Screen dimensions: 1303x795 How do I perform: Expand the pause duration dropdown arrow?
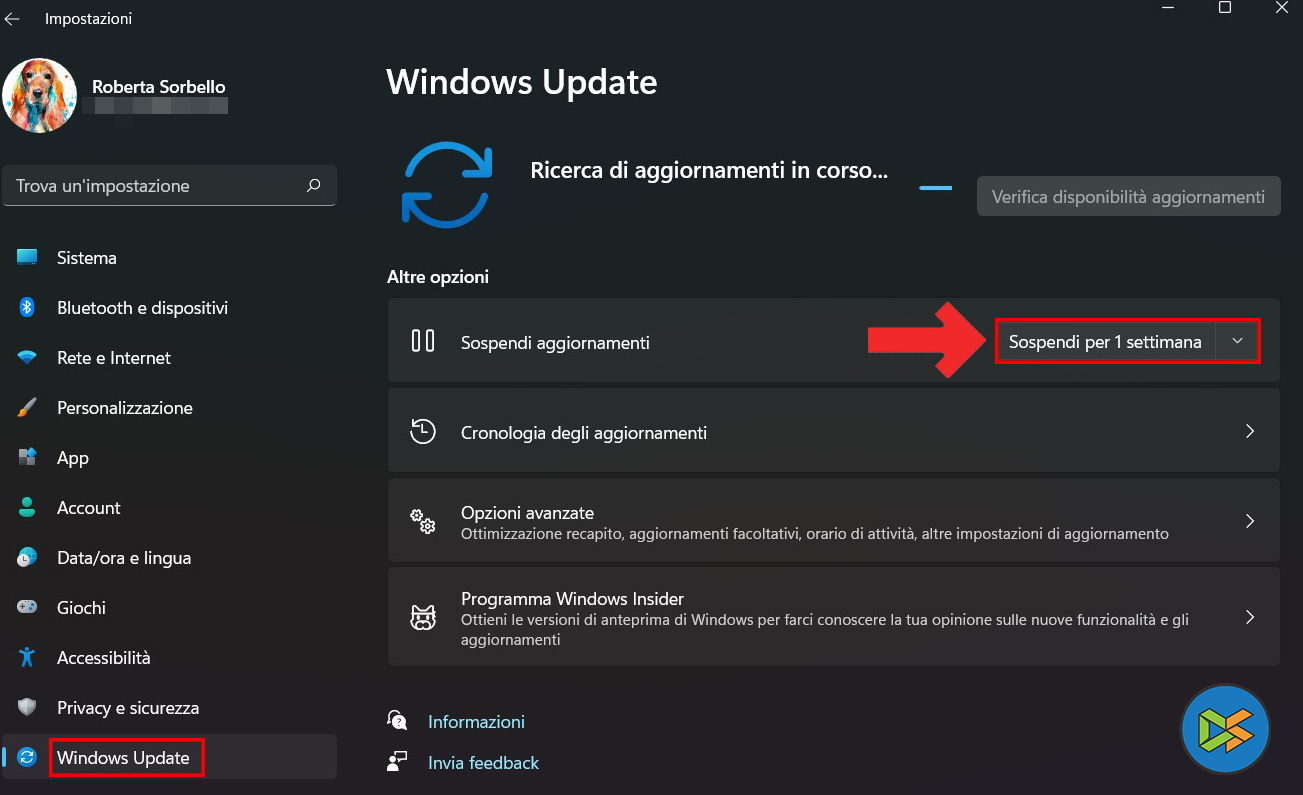tap(1237, 342)
